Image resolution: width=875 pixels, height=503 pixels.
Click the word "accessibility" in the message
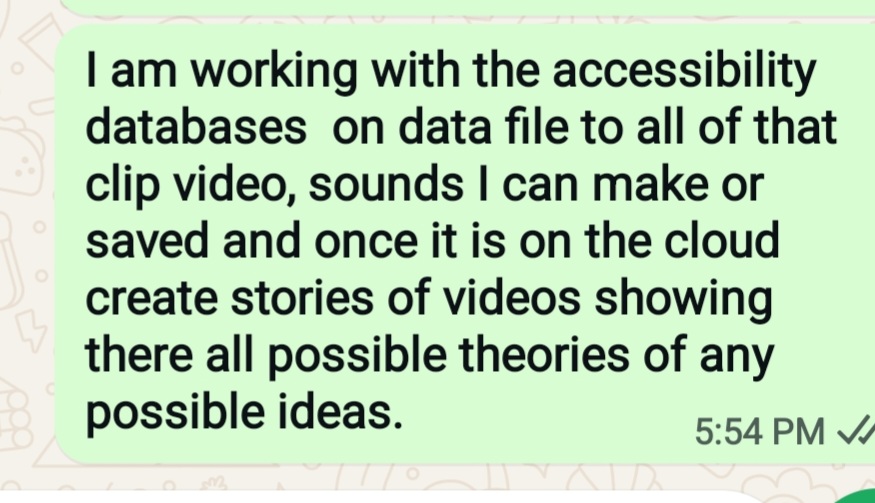coord(685,73)
